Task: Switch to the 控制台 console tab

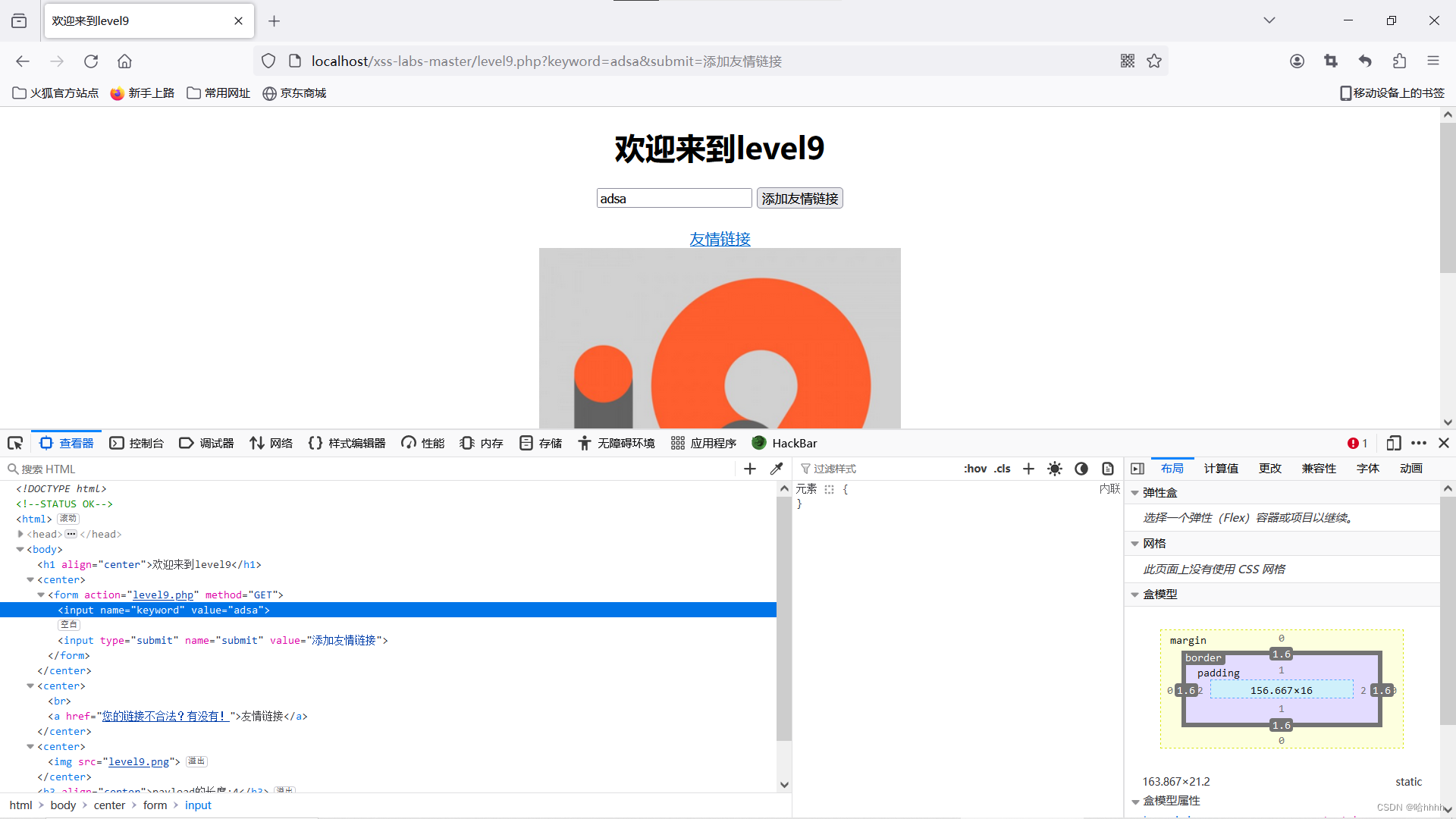Action: point(137,443)
